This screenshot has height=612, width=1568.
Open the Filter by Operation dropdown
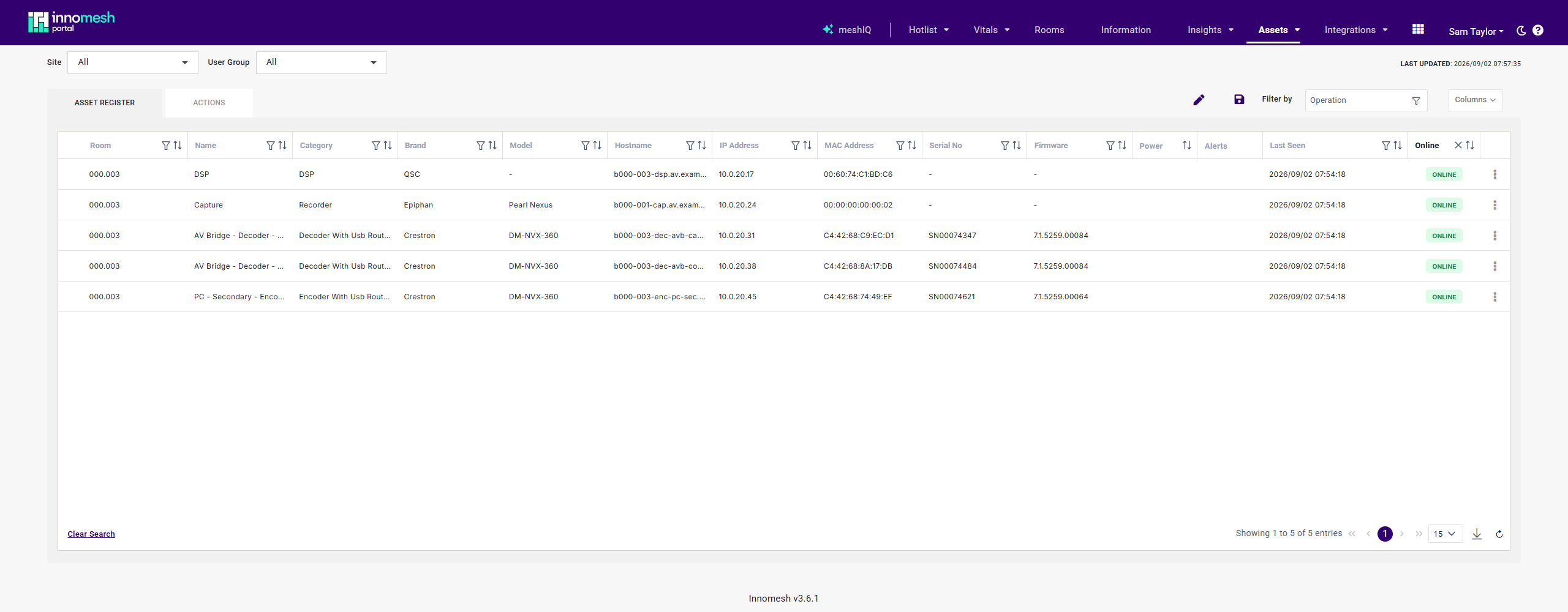coord(1366,100)
